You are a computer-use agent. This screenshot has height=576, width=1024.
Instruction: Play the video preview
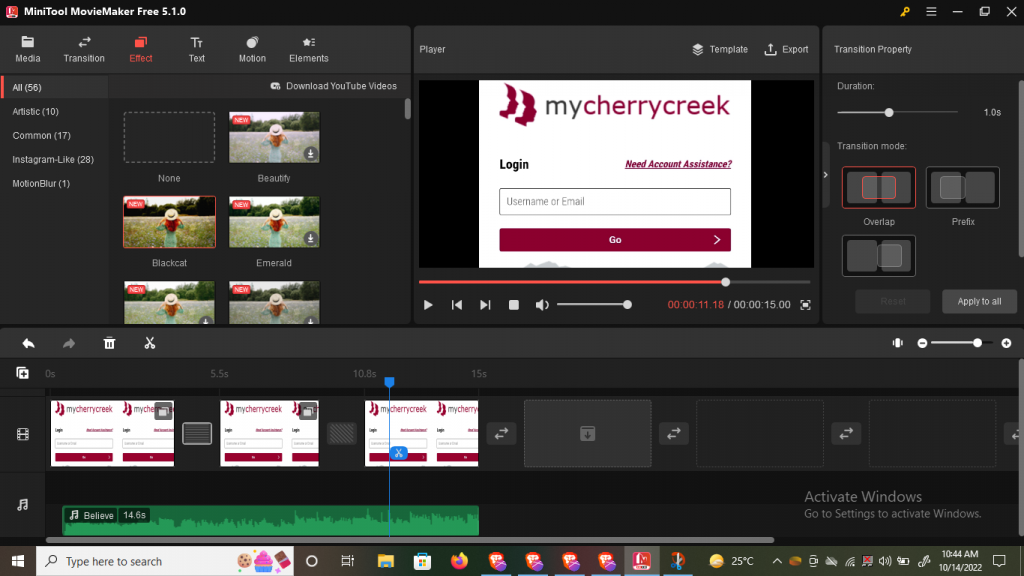(428, 305)
